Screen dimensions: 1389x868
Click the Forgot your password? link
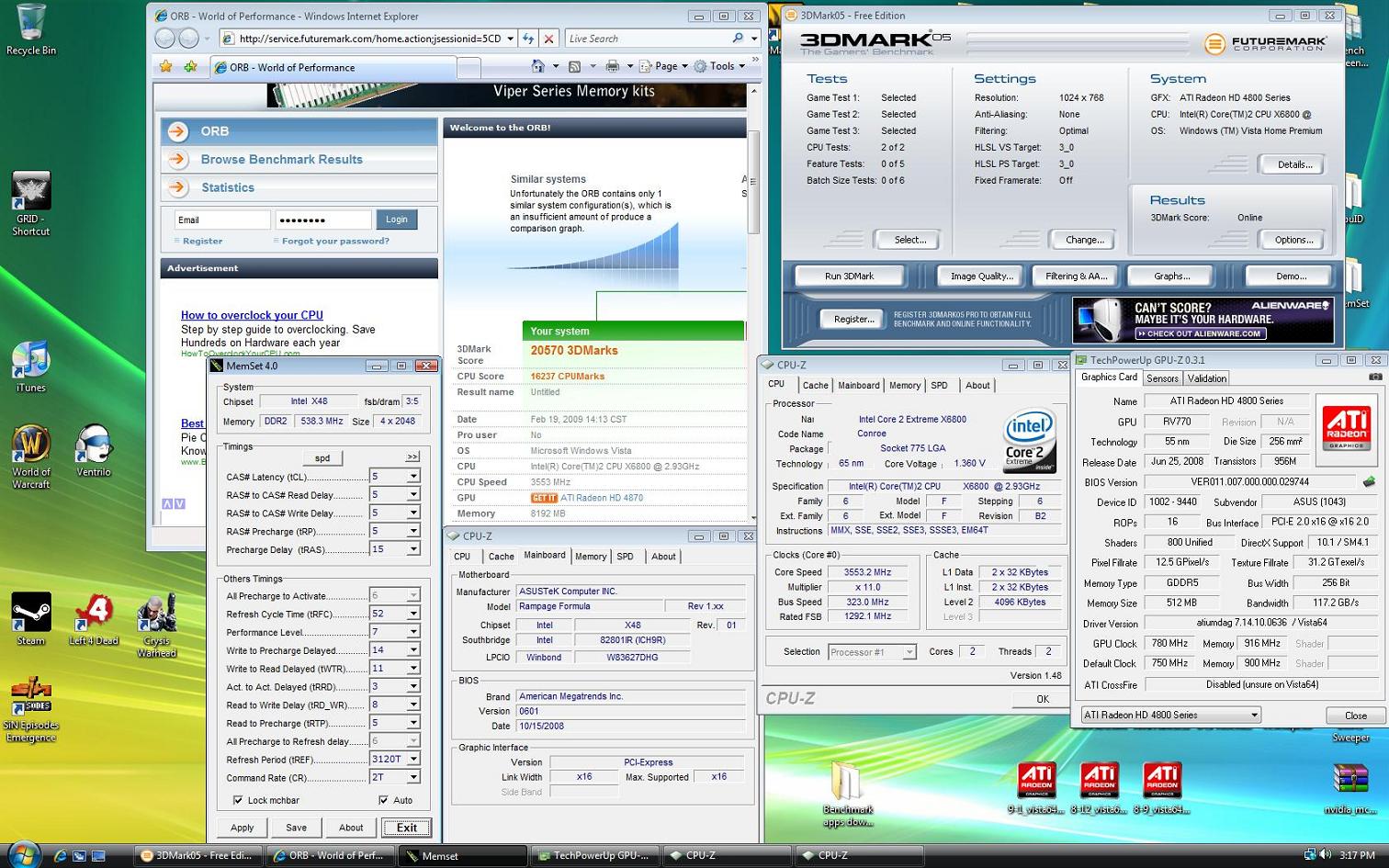[x=335, y=241]
